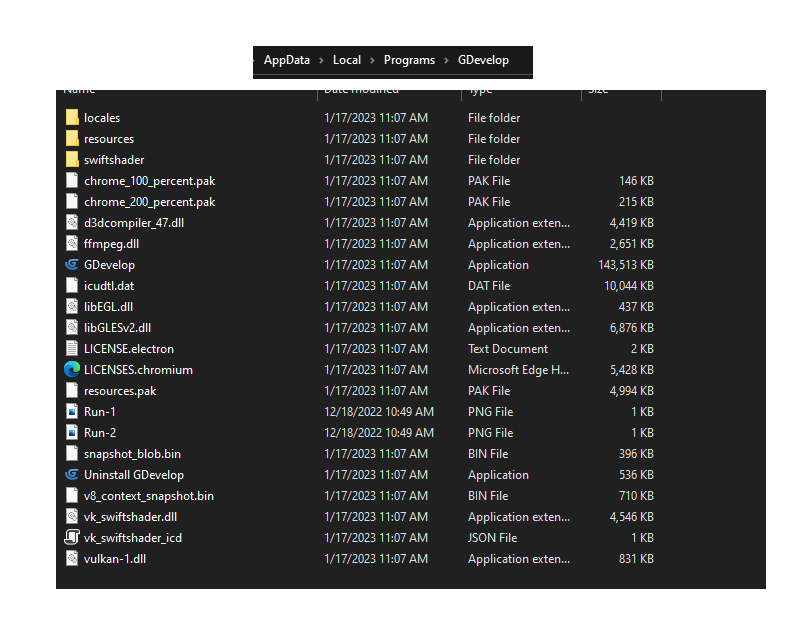801x636 pixels.
Task: Click the Edge icon for LICENSES.chromium
Action: (x=72, y=369)
